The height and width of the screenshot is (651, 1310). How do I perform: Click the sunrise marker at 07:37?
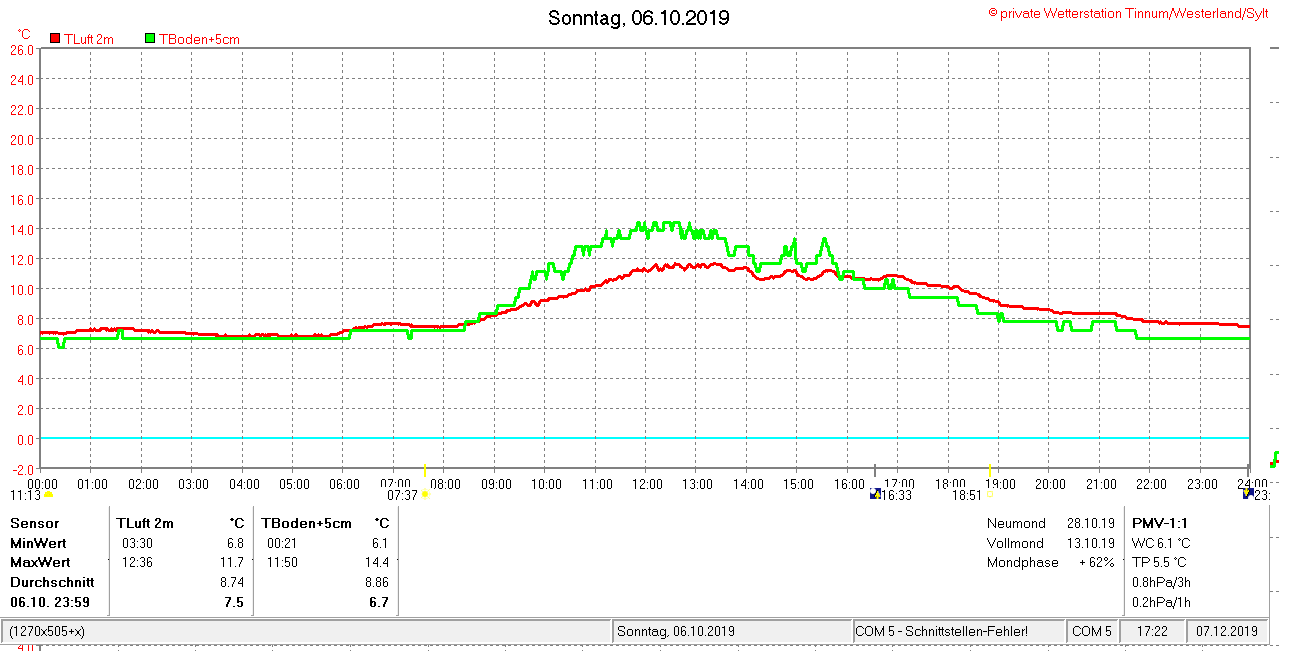pos(425,494)
